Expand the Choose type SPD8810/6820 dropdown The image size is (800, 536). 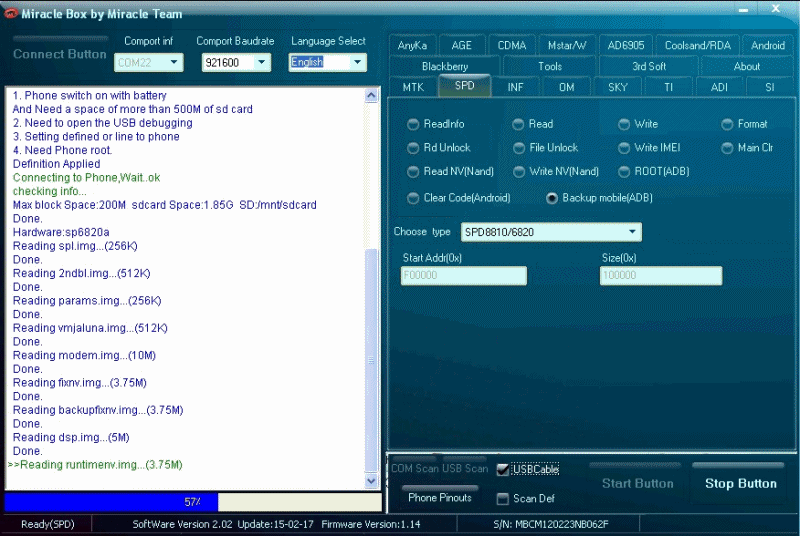[551, 232]
